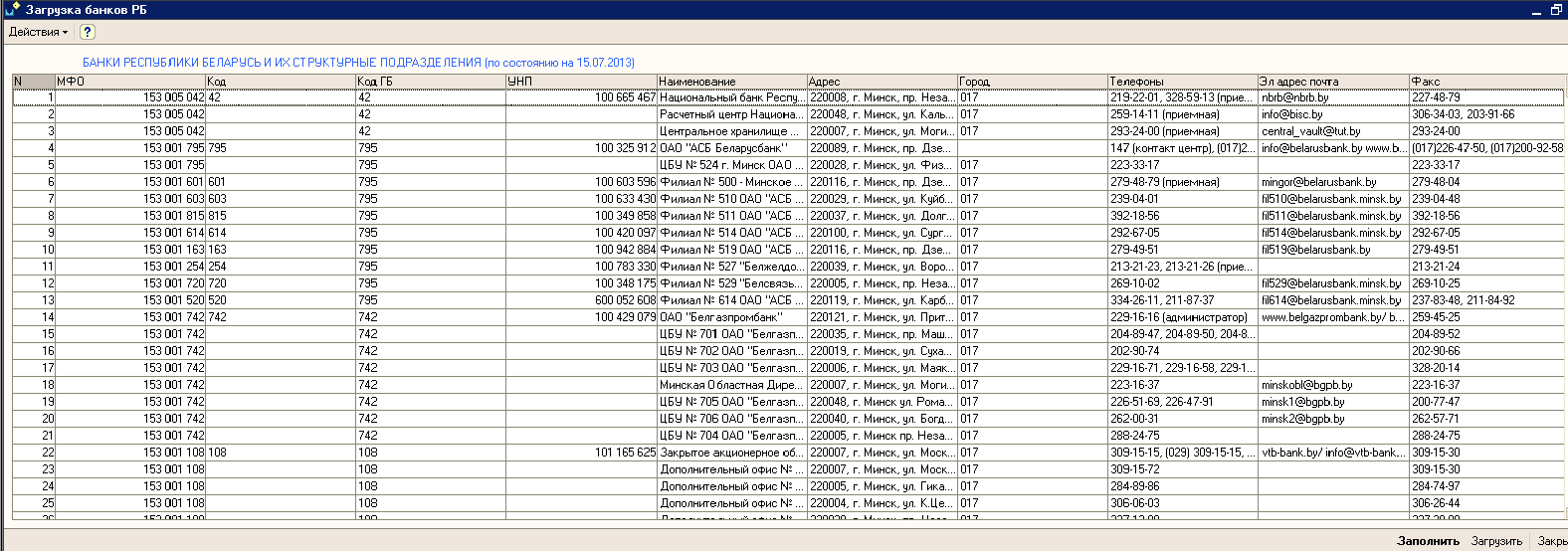Image resolution: width=1568 pixels, height=551 pixels.
Task: Click the Код ГБ column header
Action: tap(430, 82)
